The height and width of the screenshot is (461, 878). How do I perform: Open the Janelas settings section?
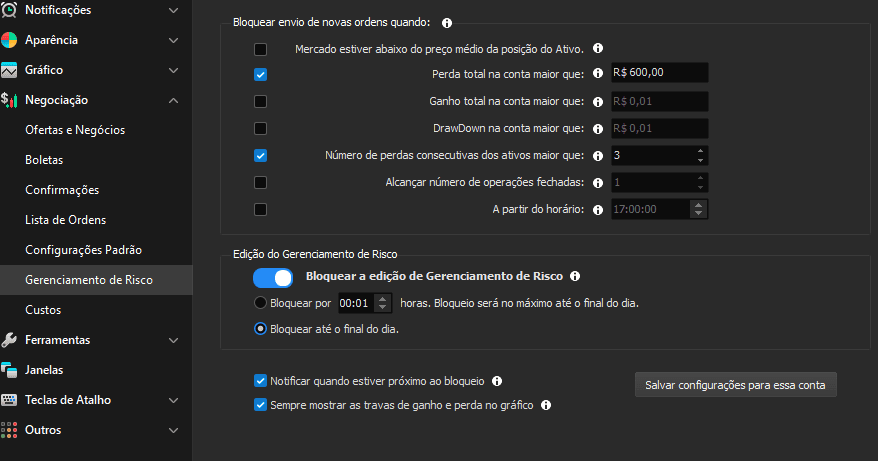click(x=44, y=370)
